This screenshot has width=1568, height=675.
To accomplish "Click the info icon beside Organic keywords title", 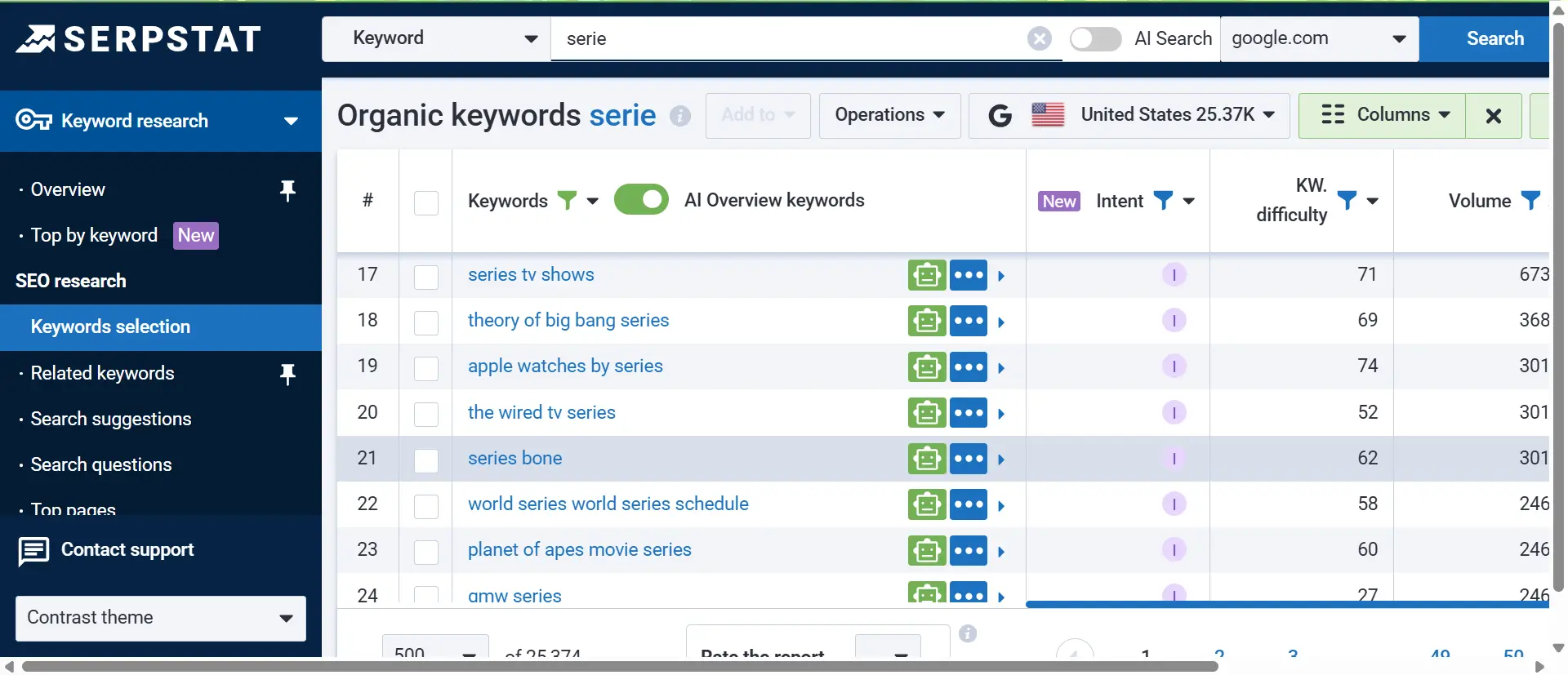I will pos(679,116).
